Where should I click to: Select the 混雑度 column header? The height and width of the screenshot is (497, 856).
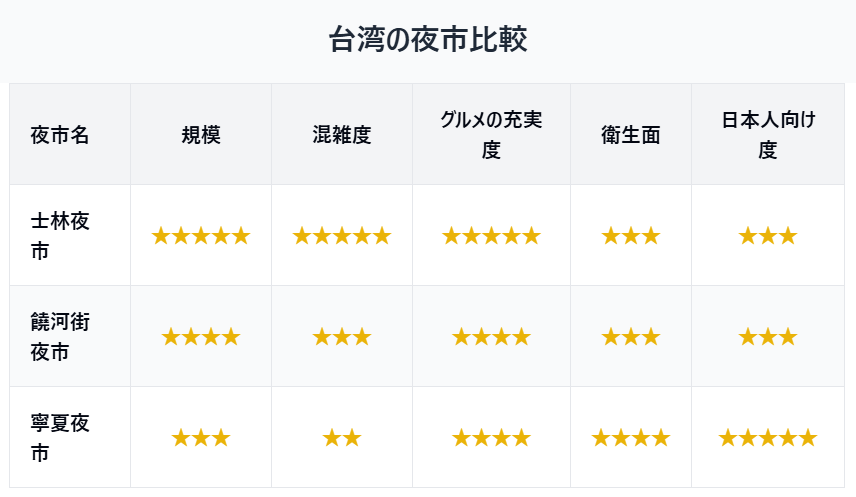(342, 135)
